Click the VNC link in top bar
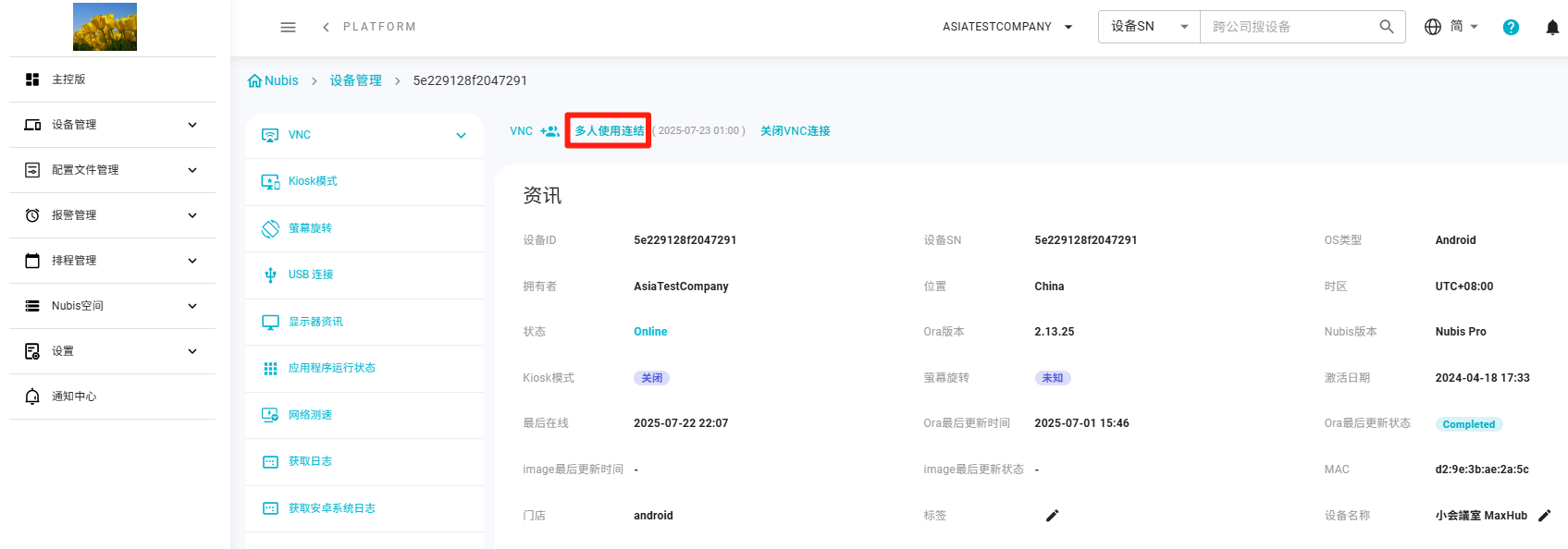Viewport: 1568px width, 549px height. point(521,131)
